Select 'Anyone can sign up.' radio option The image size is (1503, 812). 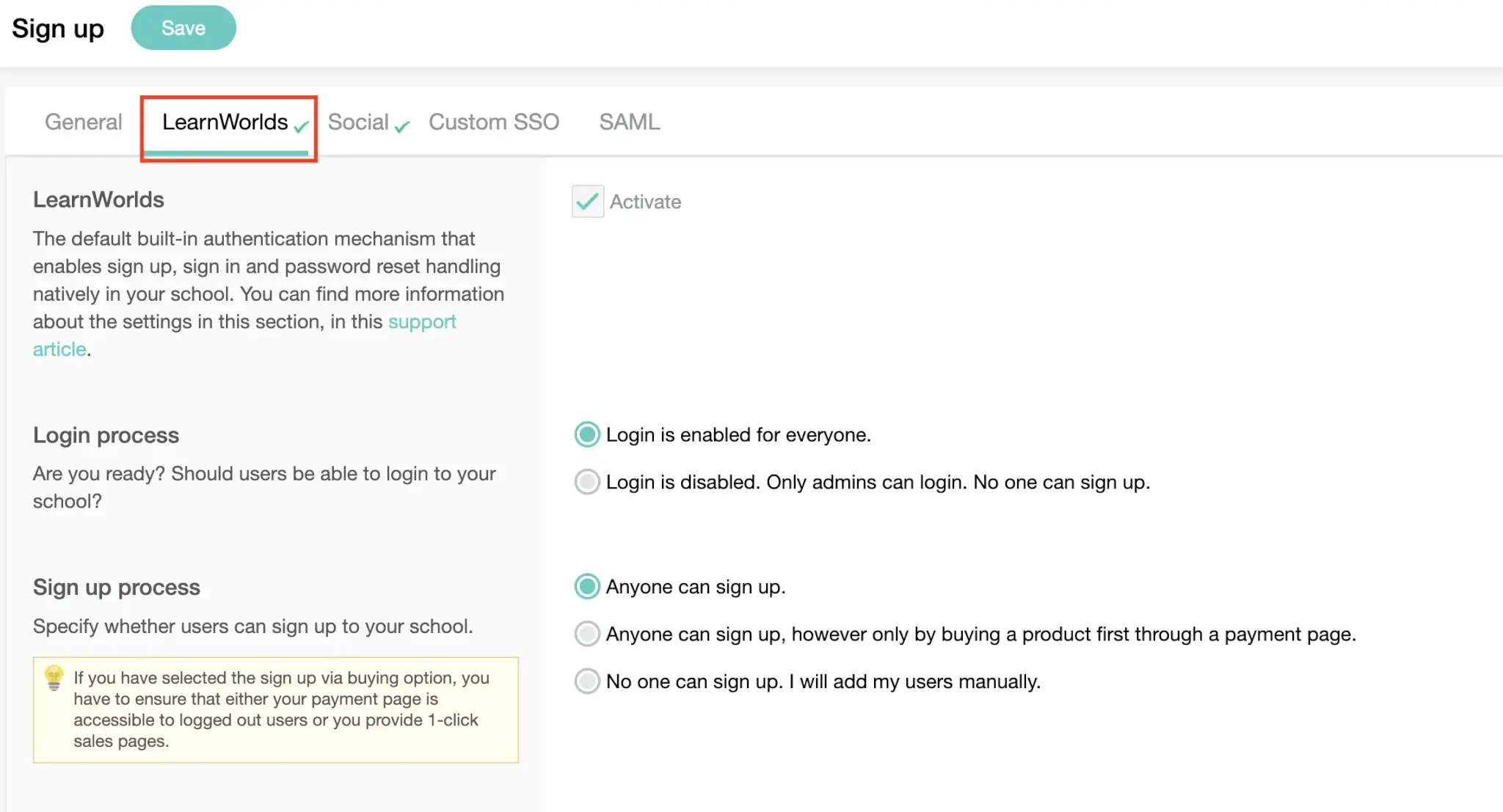(587, 587)
